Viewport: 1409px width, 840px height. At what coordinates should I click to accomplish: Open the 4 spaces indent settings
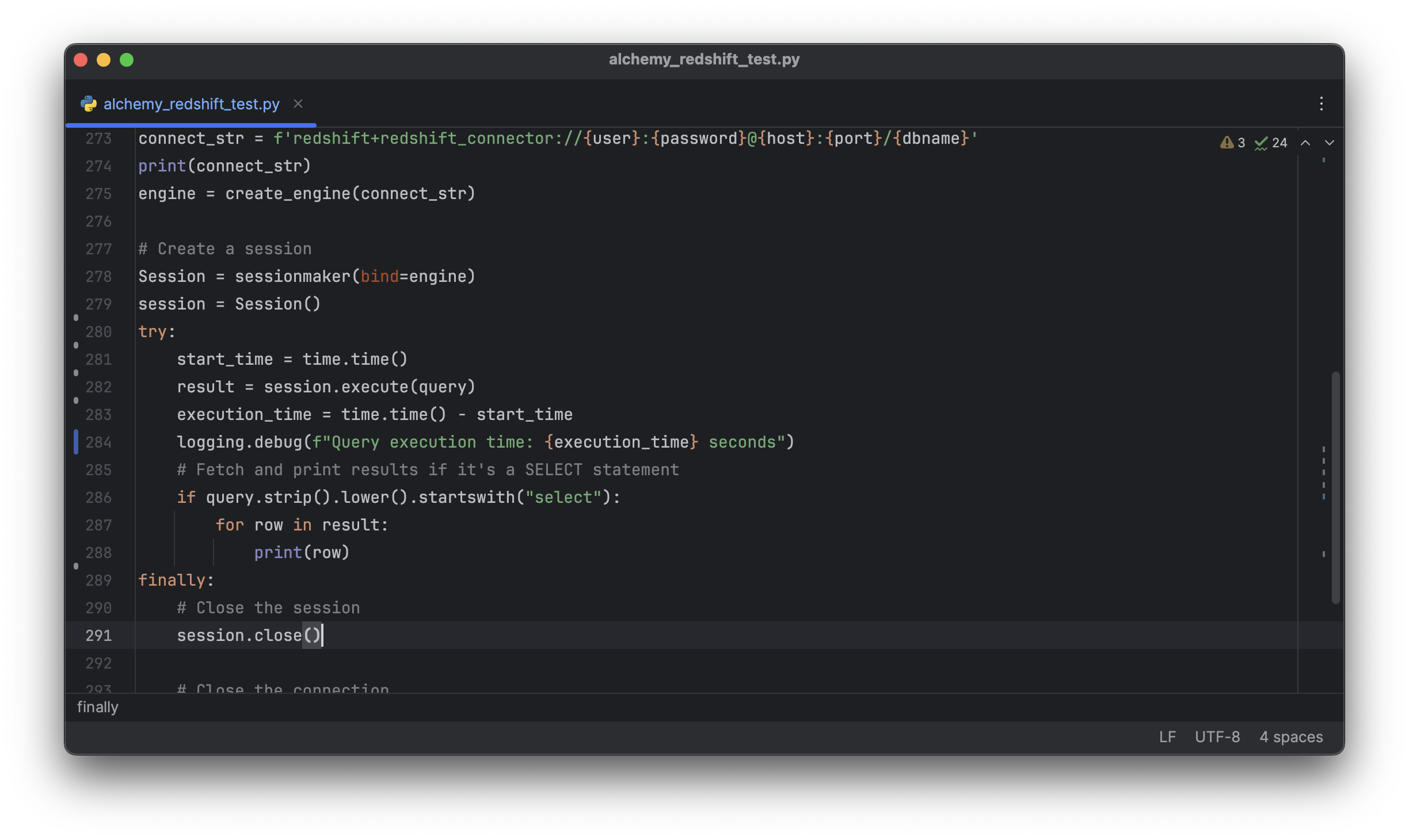click(x=1291, y=737)
